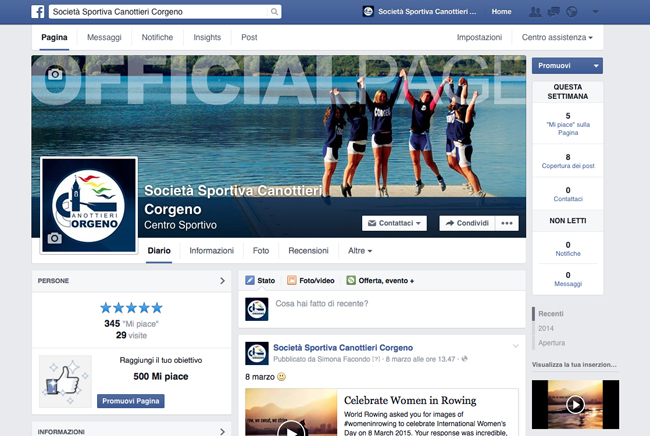Click Copertura dei post stat
Viewport: 650px width, 436px height.
coord(568,166)
